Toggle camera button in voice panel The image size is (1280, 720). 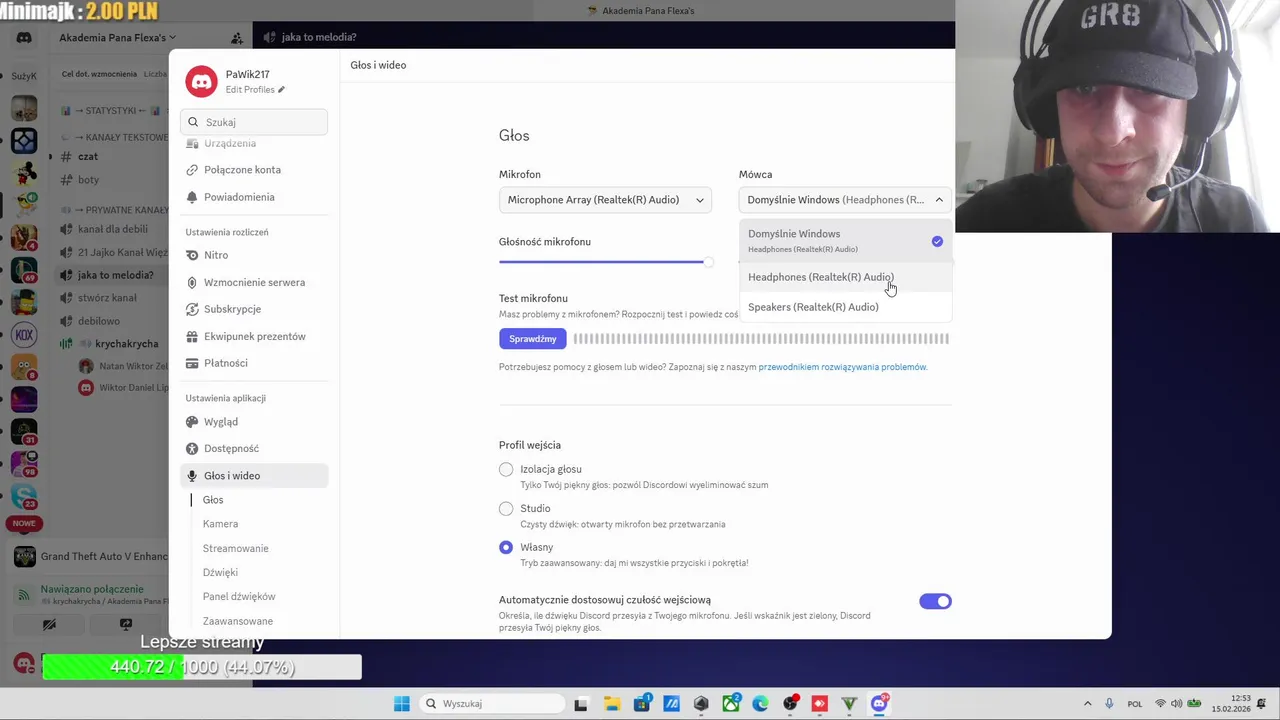(x=49, y=624)
